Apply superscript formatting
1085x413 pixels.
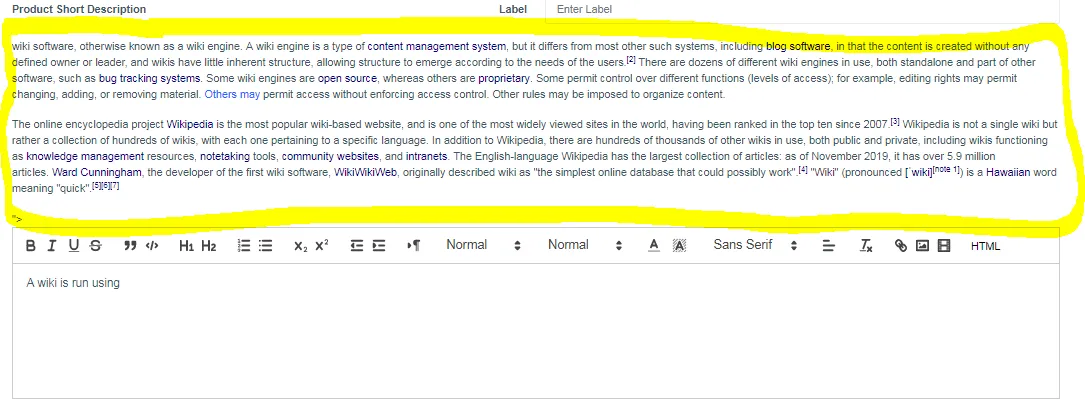tap(322, 246)
